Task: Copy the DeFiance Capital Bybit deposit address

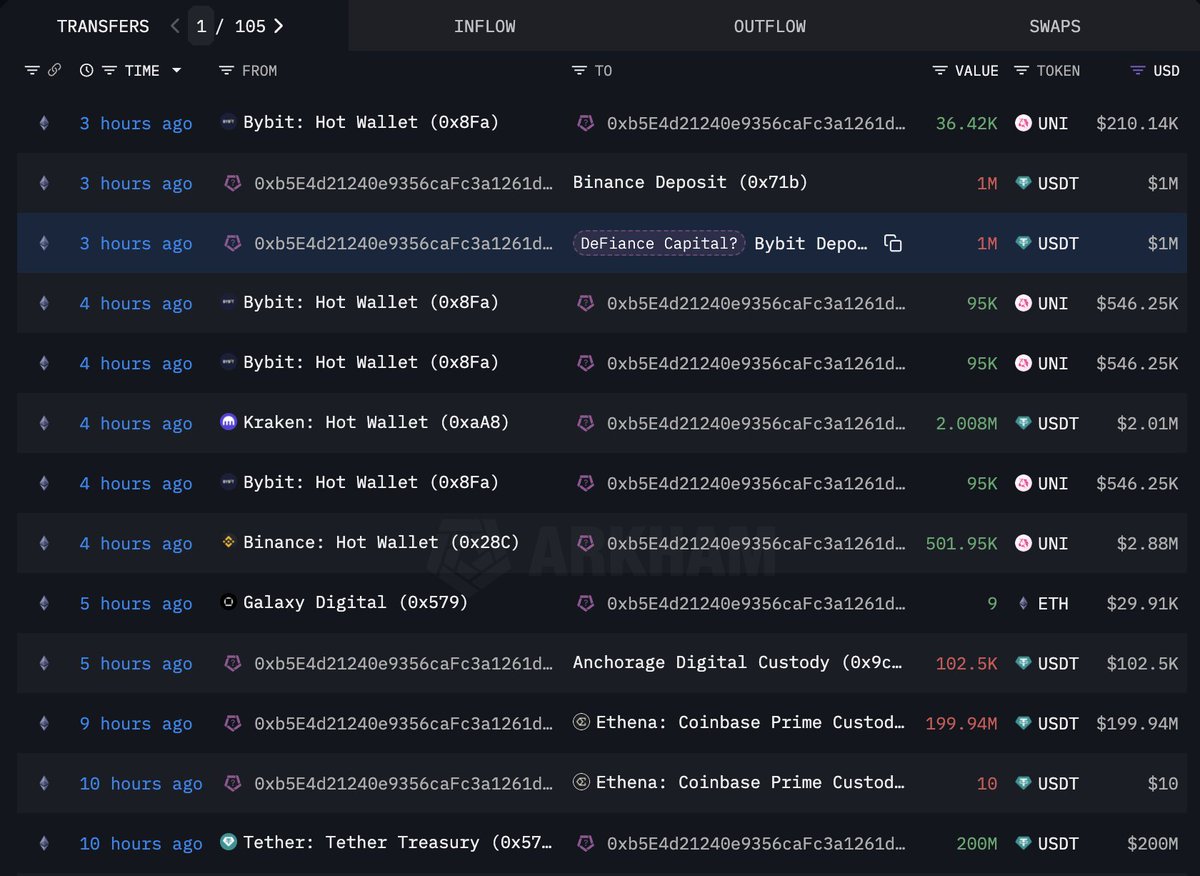Action: [893, 244]
